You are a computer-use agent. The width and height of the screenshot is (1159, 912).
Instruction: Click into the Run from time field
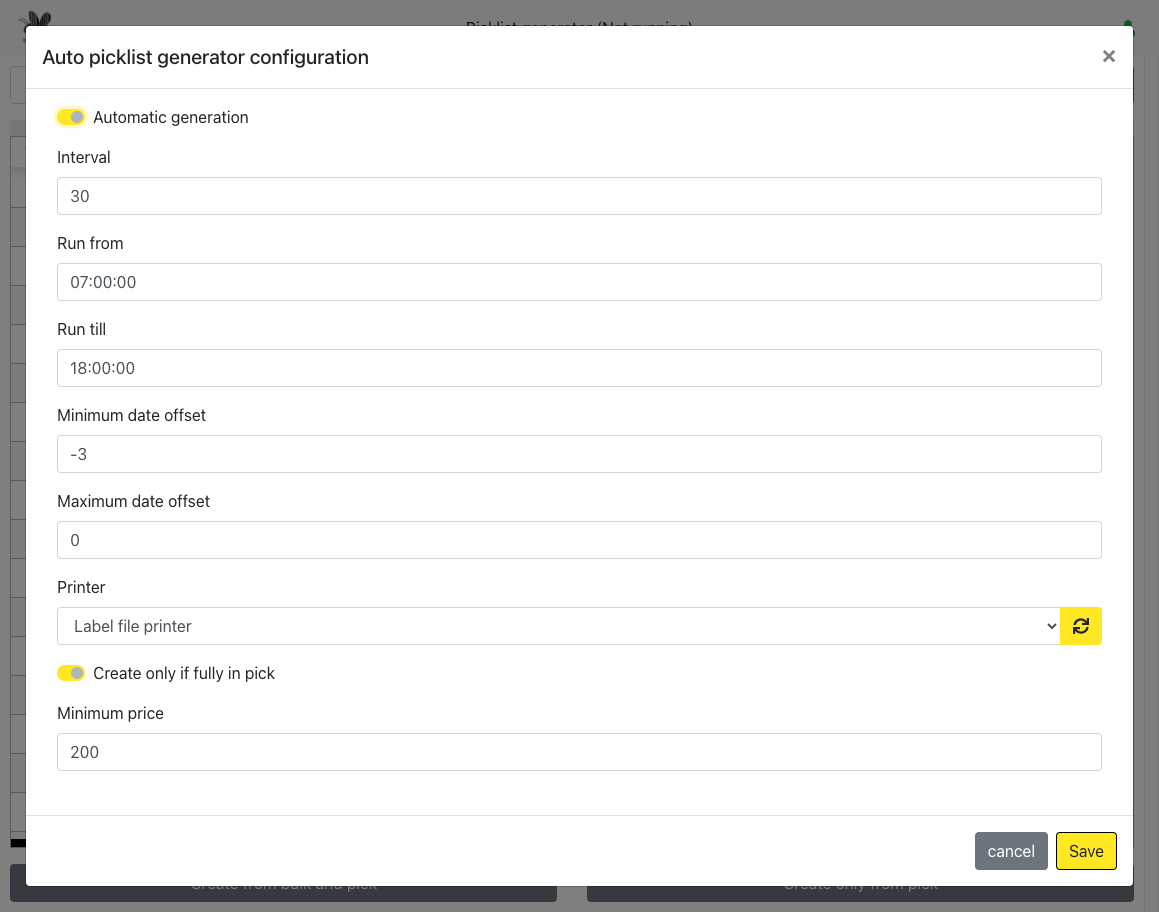point(579,282)
